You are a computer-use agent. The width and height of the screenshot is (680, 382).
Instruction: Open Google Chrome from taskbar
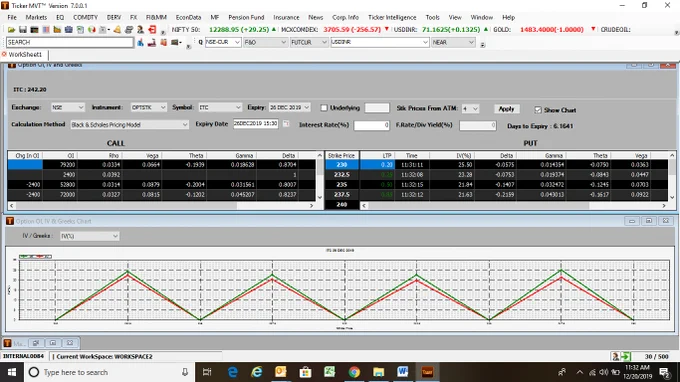(354, 372)
